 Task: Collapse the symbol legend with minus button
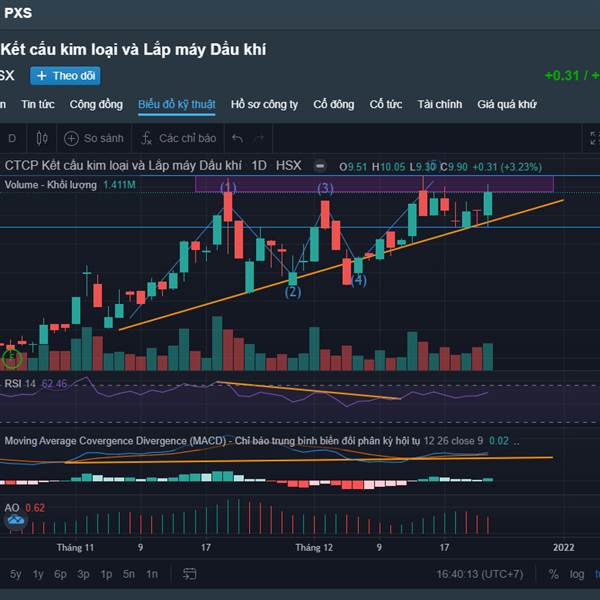pos(320,166)
